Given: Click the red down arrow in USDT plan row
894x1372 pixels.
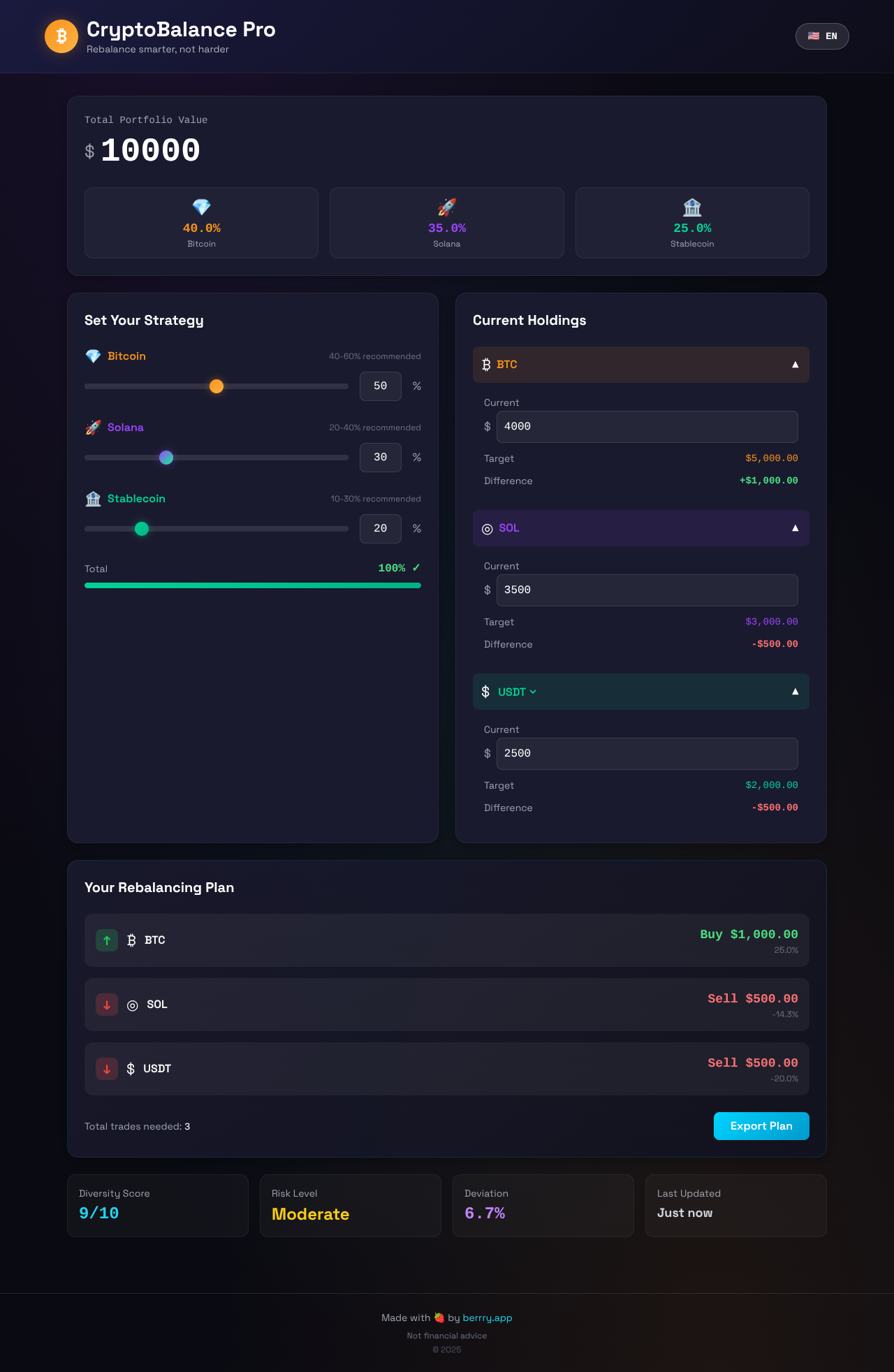Looking at the screenshot, I should click(107, 1069).
